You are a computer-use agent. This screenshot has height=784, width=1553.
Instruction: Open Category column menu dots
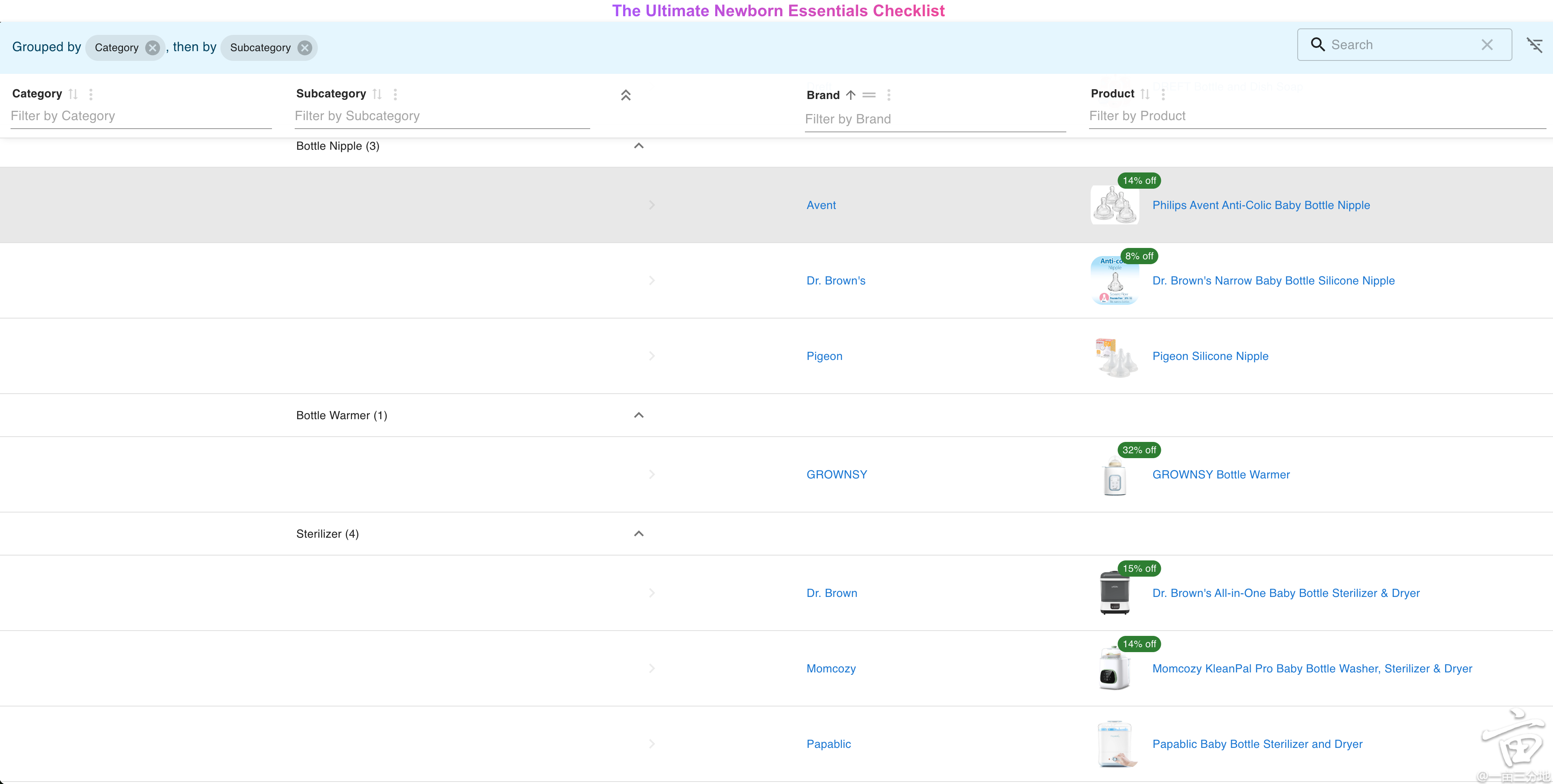[91, 94]
